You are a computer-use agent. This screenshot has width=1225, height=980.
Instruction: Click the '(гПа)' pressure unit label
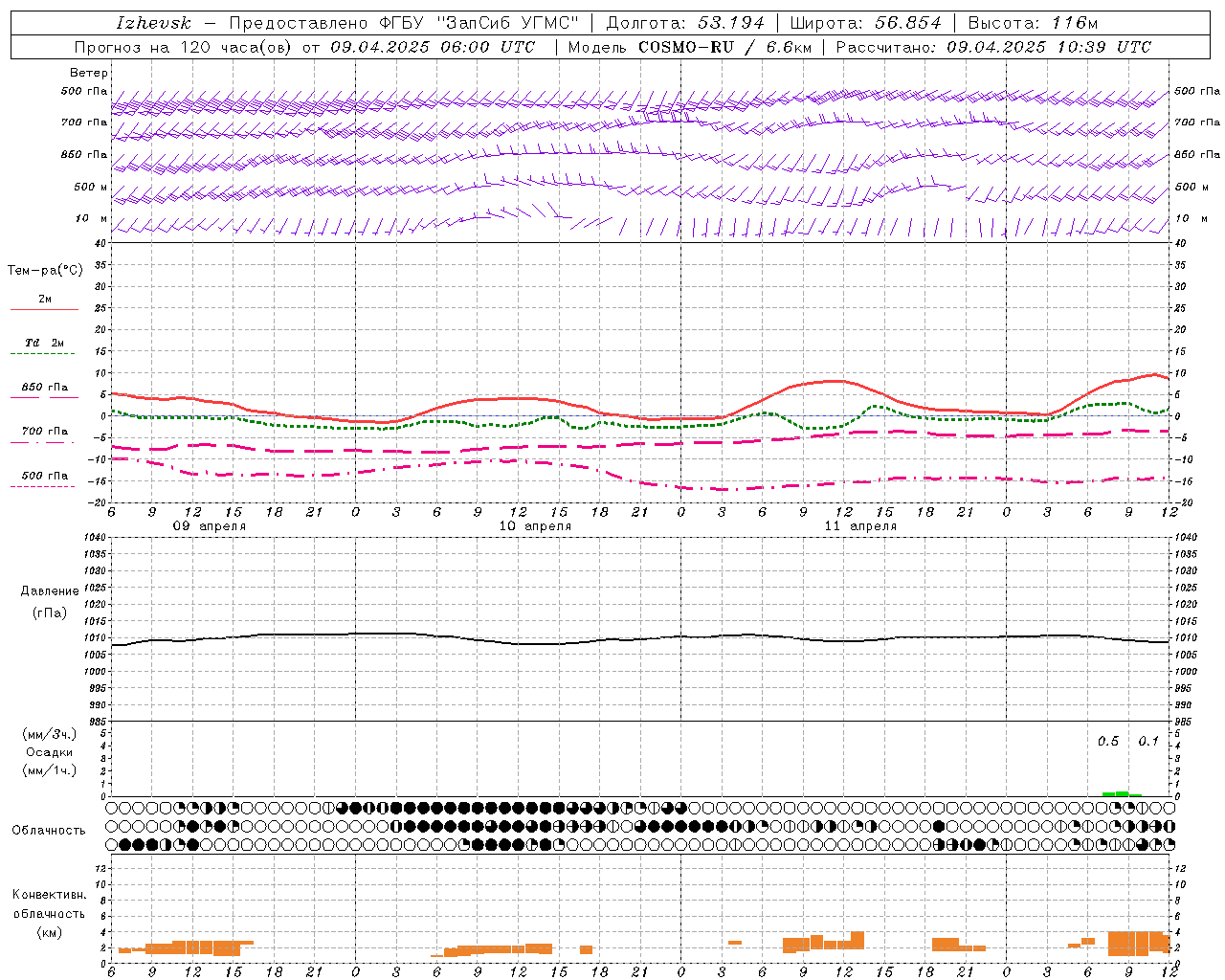click(50, 613)
